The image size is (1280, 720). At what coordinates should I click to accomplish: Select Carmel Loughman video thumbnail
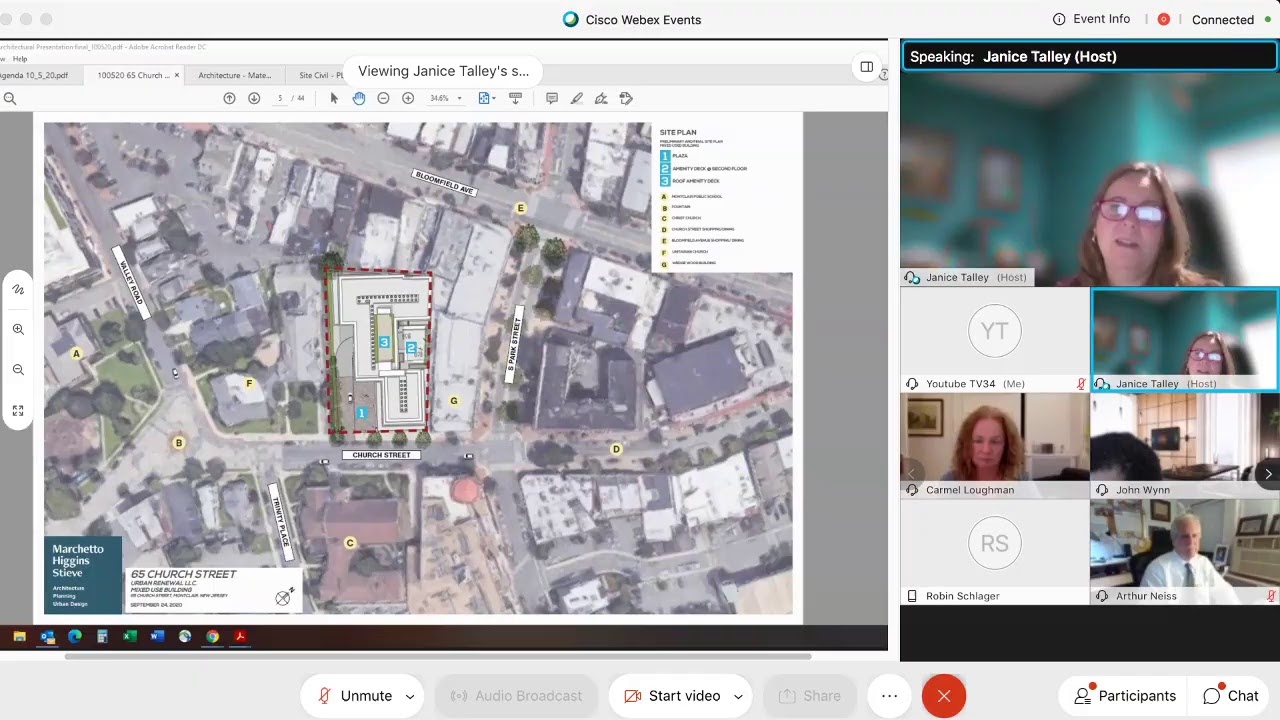click(x=994, y=446)
